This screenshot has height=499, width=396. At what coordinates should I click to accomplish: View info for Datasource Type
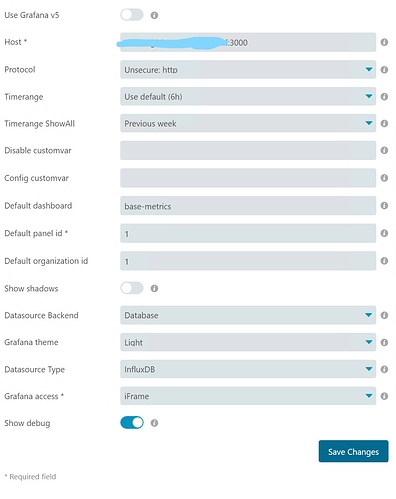tap(384, 369)
